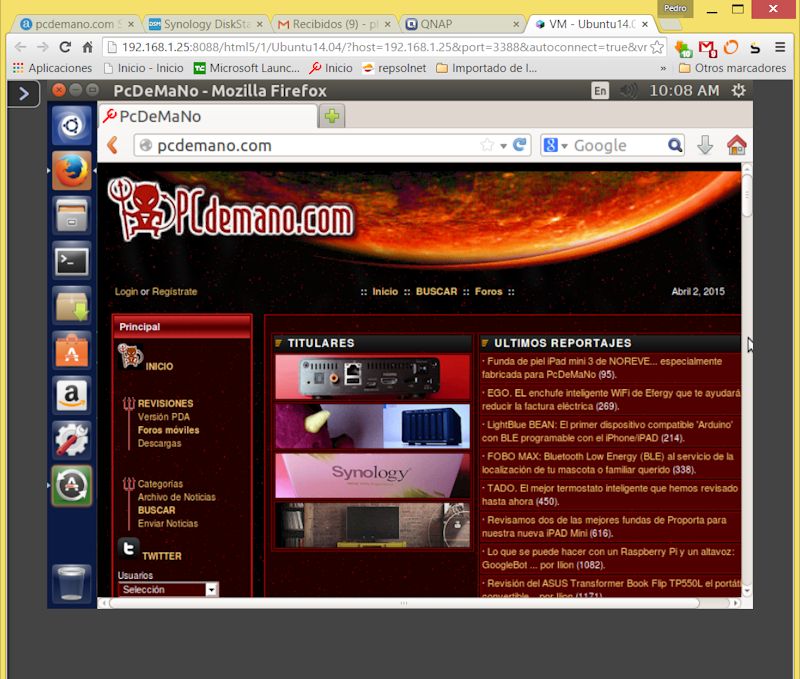Click Chrome home button
800x679 pixels.
(x=88, y=47)
